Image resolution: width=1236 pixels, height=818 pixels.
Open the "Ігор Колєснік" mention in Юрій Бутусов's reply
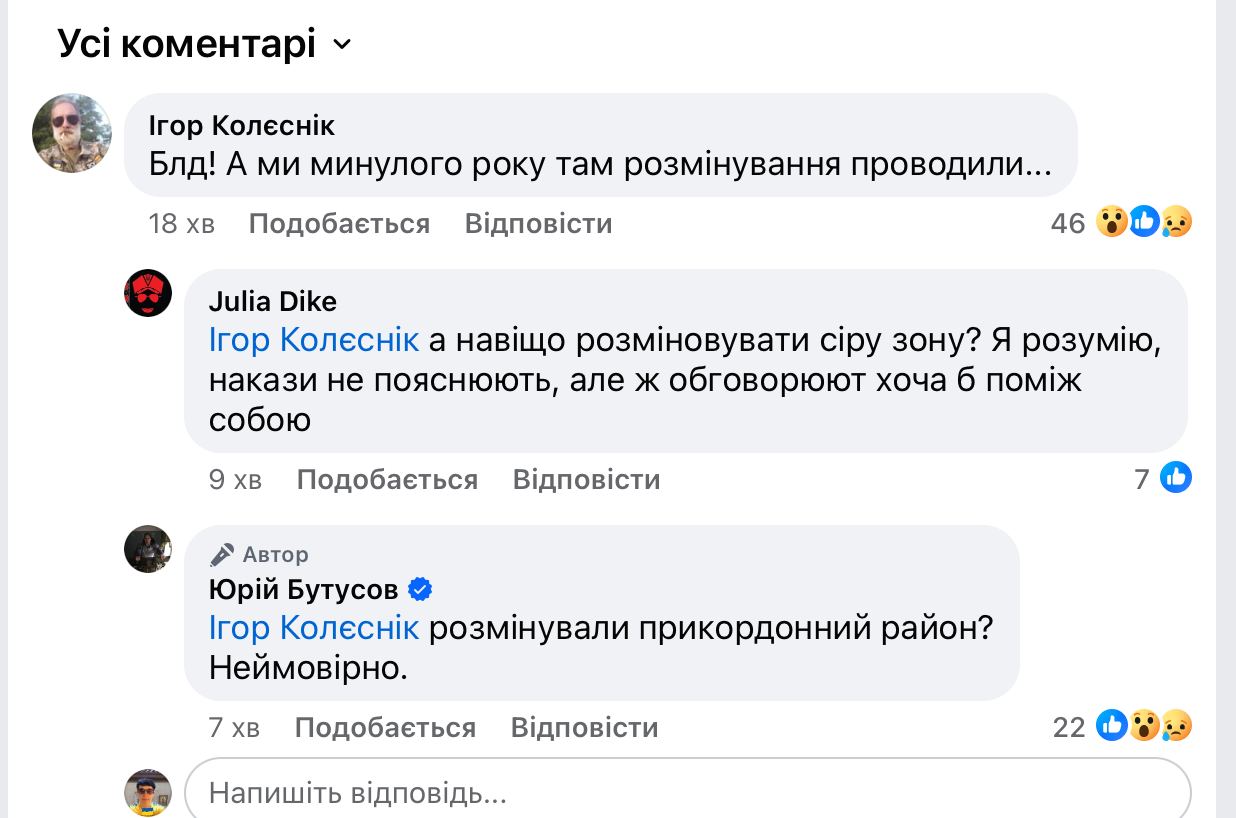click(x=313, y=628)
